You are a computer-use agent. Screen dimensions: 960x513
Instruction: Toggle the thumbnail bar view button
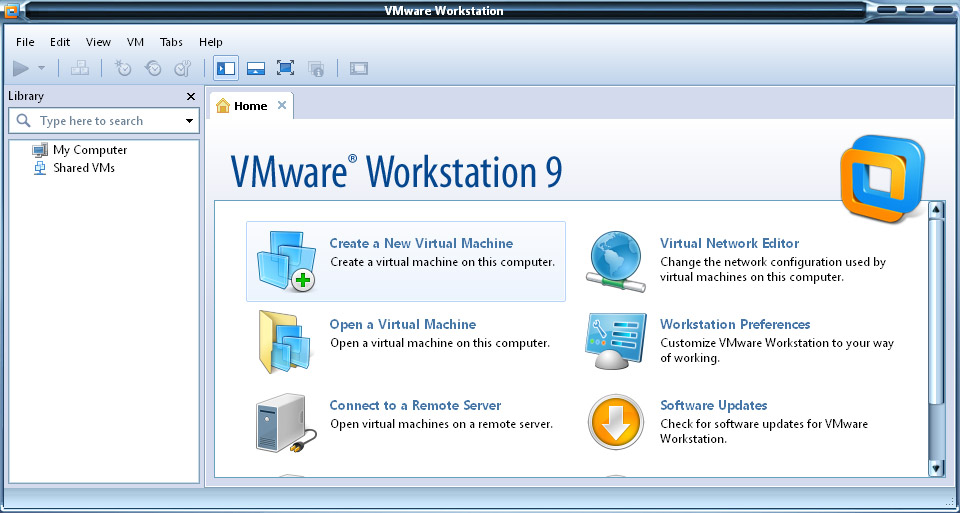255,68
